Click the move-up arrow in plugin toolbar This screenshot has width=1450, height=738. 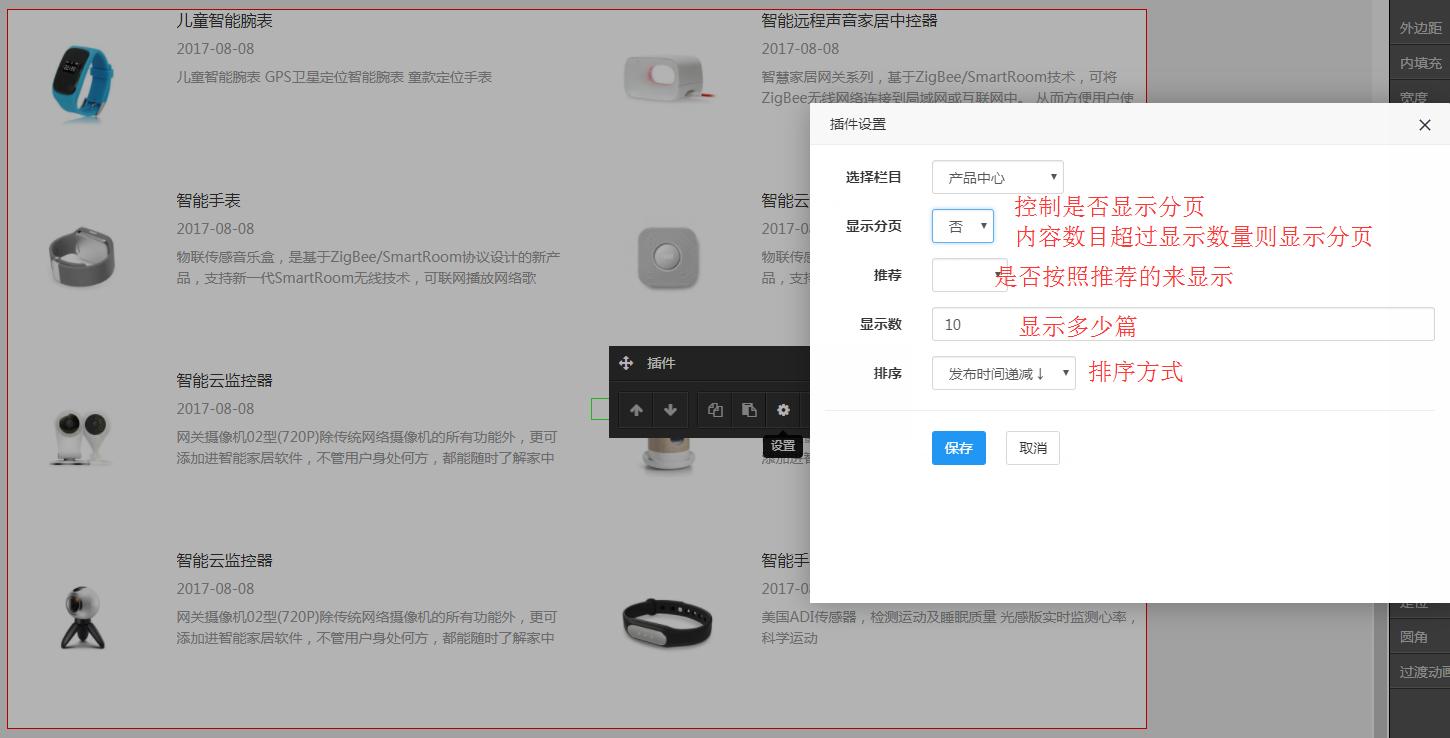tap(636, 410)
